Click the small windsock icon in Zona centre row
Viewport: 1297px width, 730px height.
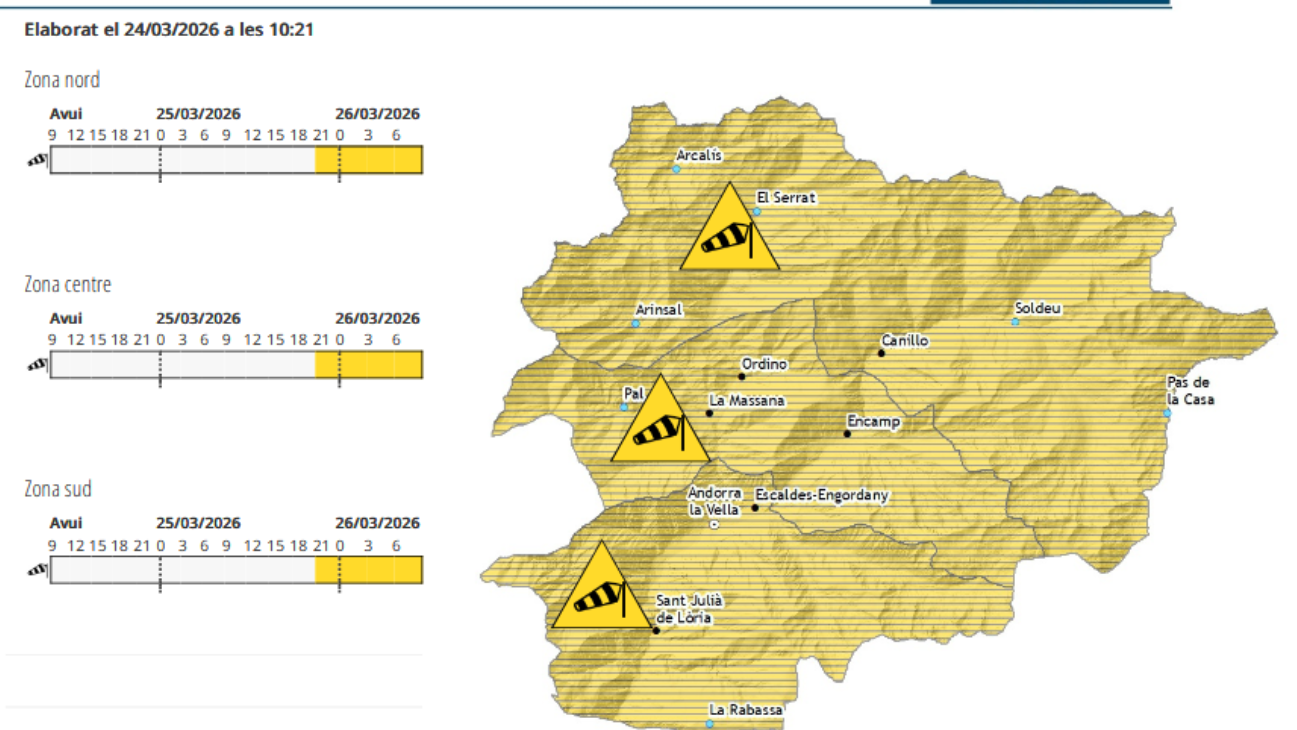pyautogui.click(x=38, y=365)
